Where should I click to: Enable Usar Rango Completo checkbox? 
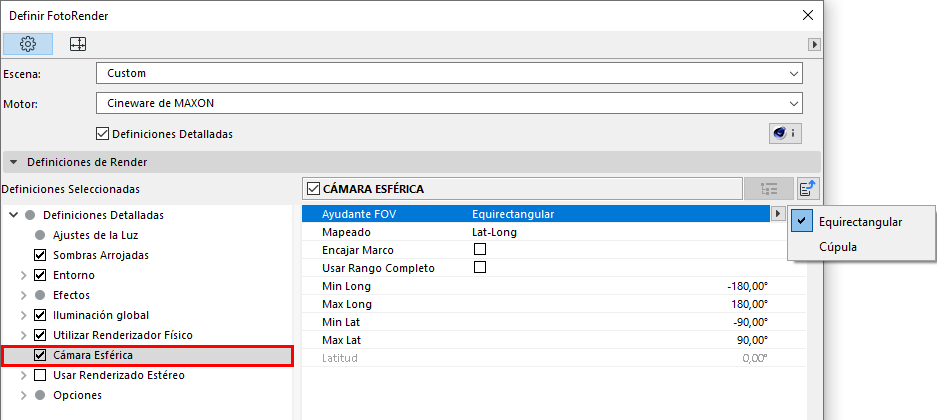[x=479, y=267]
